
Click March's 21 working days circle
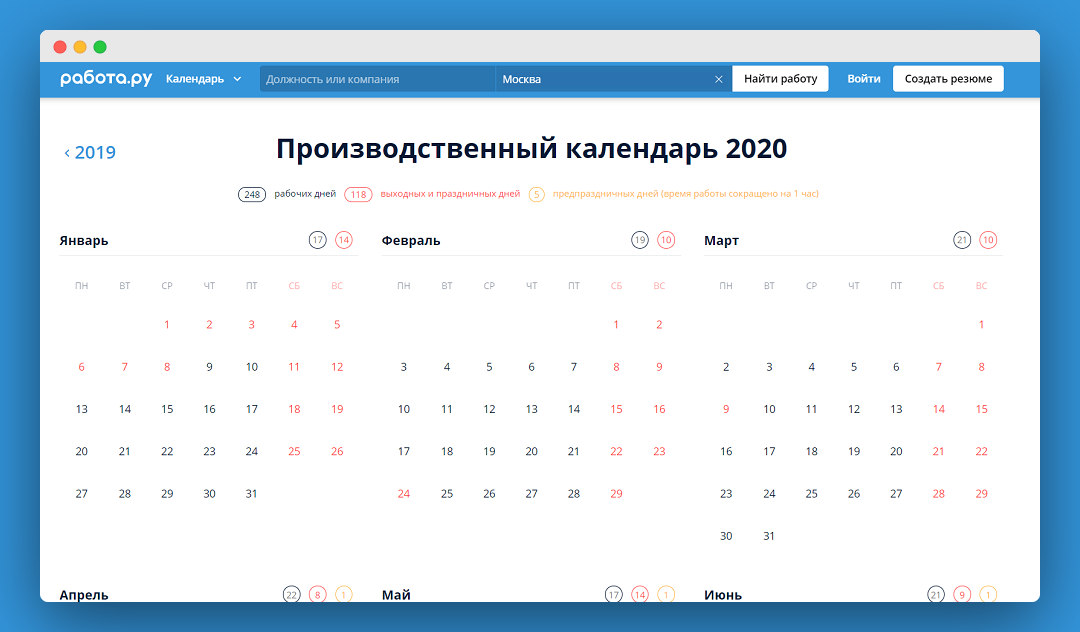pyautogui.click(x=962, y=240)
